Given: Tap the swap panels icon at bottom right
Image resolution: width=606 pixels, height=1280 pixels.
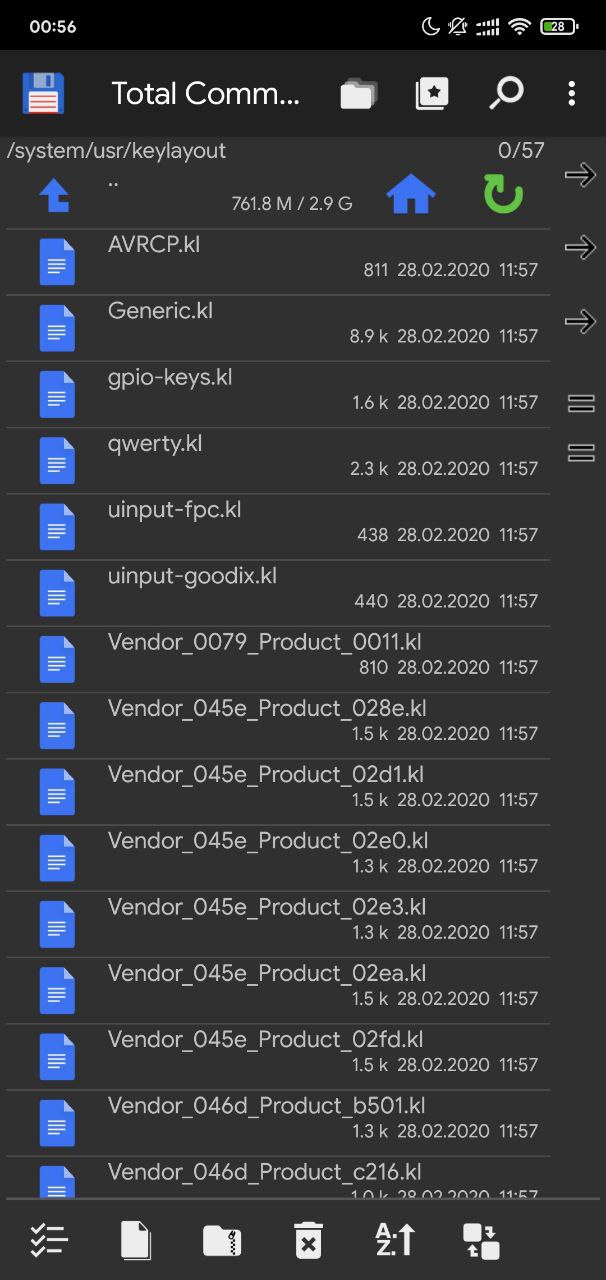Looking at the screenshot, I should coord(481,1240).
